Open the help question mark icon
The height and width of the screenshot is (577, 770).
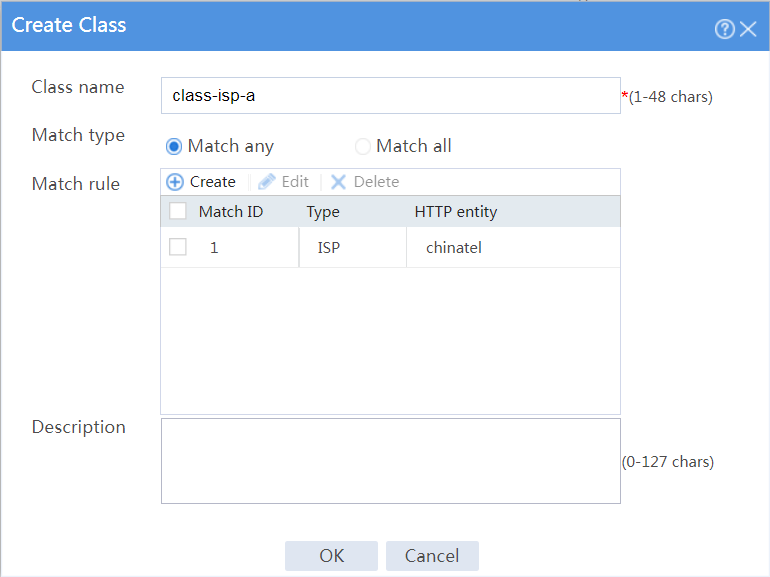click(724, 29)
